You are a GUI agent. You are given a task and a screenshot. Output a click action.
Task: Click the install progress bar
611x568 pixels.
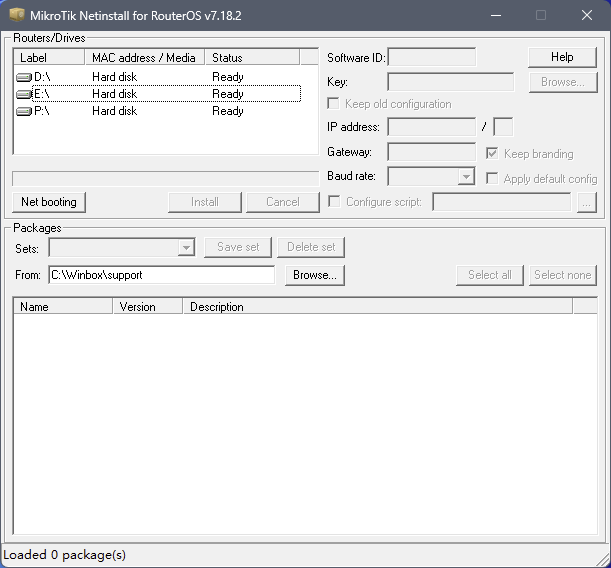166,179
